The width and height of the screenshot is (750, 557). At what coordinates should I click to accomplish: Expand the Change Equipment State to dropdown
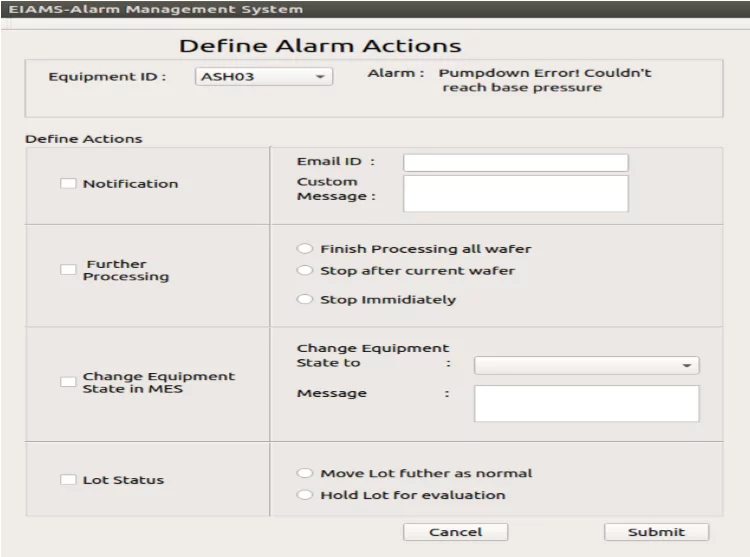pos(586,365)
